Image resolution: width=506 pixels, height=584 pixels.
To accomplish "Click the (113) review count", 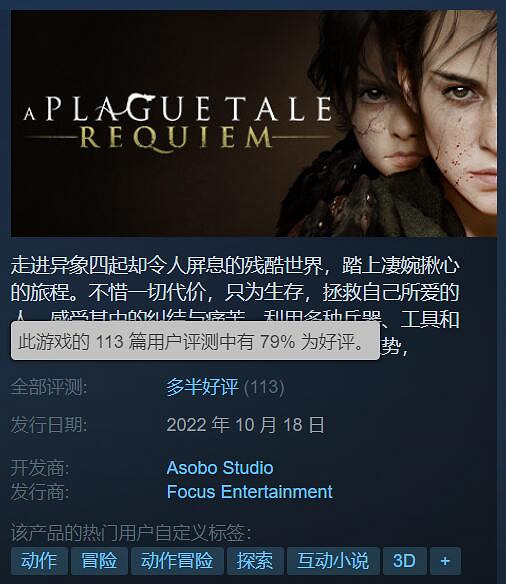I will click(264, 387).
